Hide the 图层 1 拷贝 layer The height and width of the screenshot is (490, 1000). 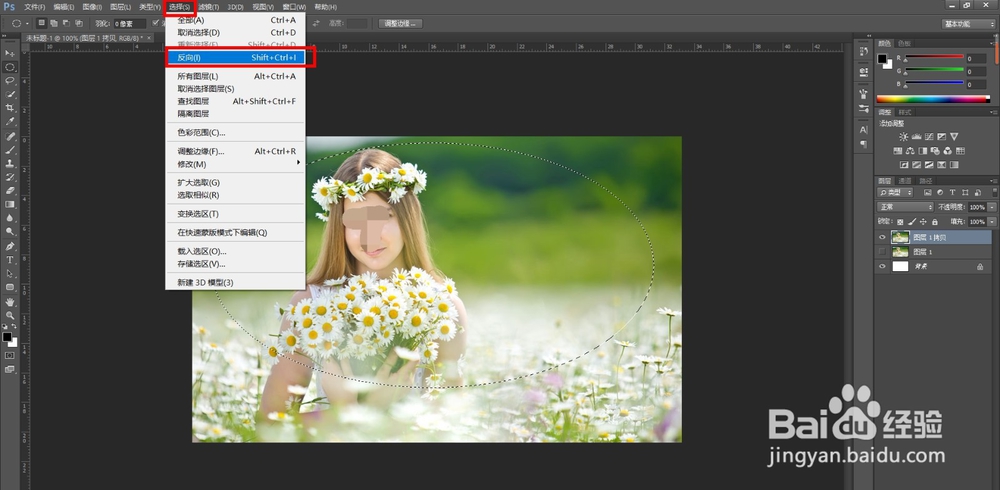tap(882, 237)
